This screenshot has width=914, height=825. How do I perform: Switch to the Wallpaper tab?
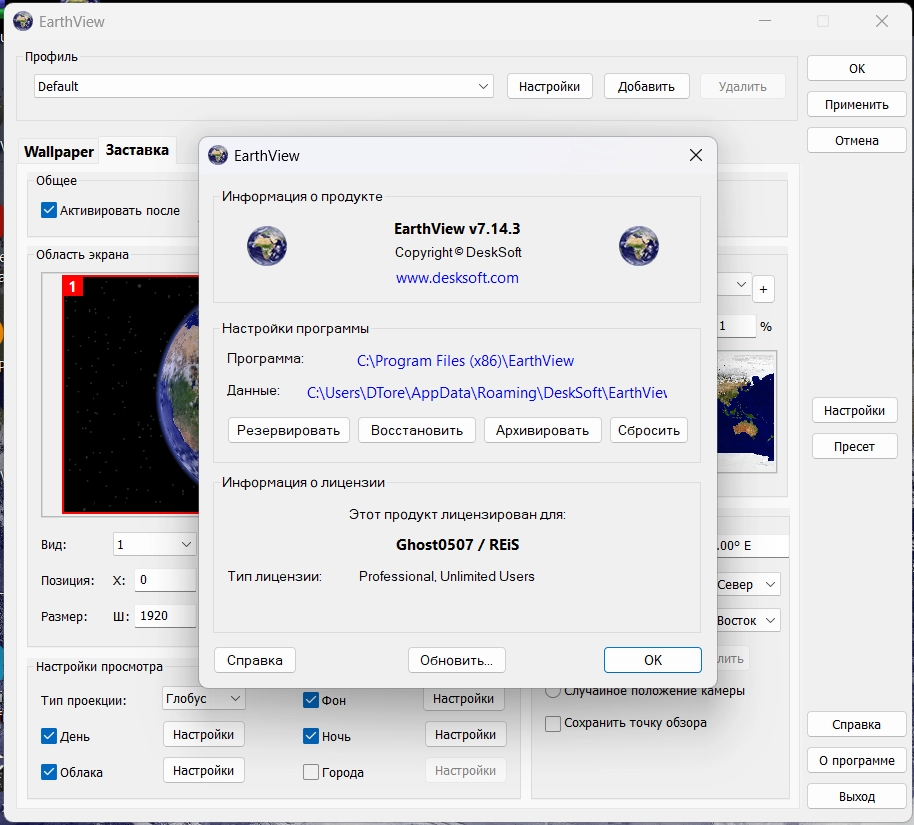[x=59, y=152]
